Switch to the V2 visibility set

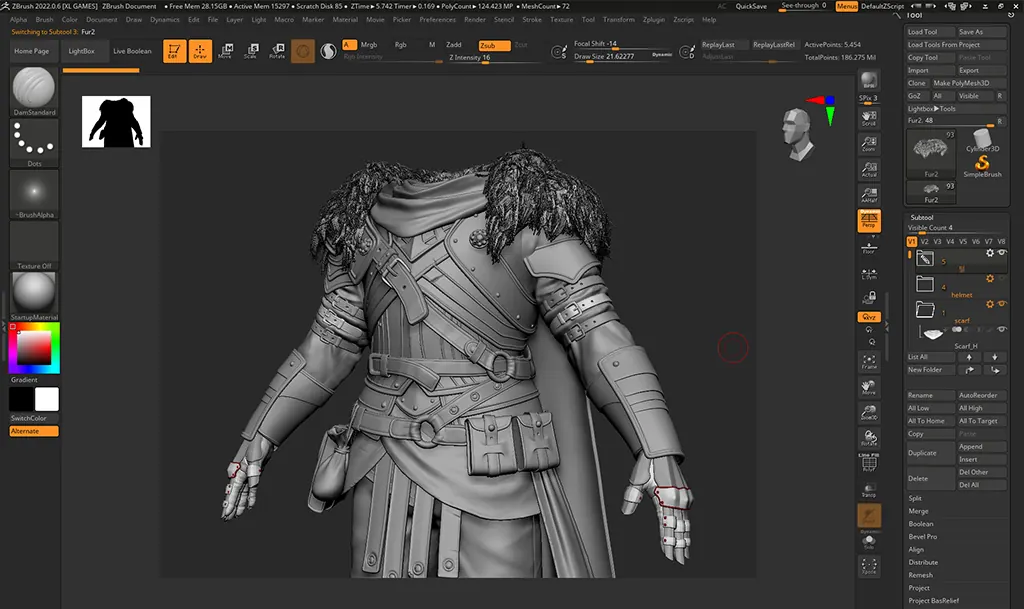[925, 242]
